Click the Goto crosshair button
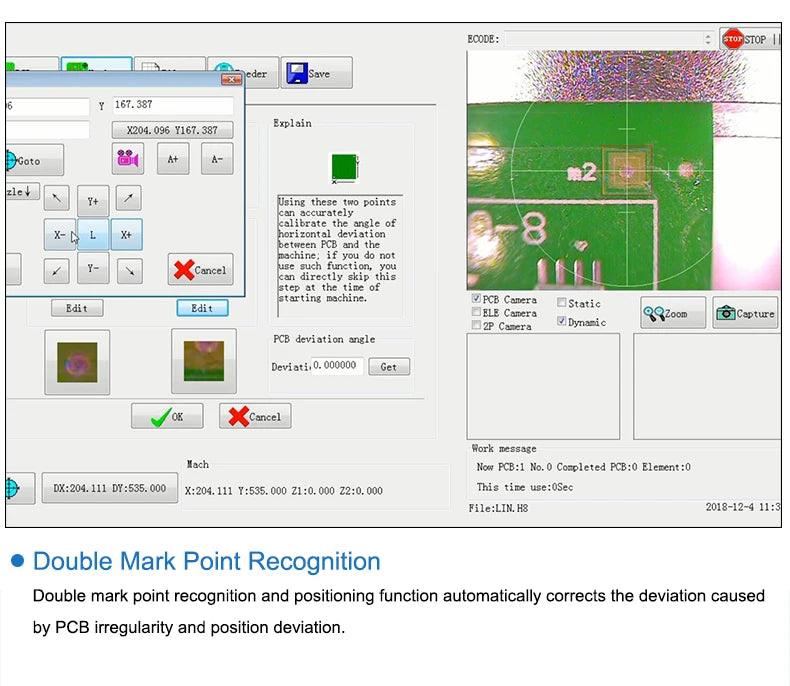The image size is (790, 686). pos(34,161)
